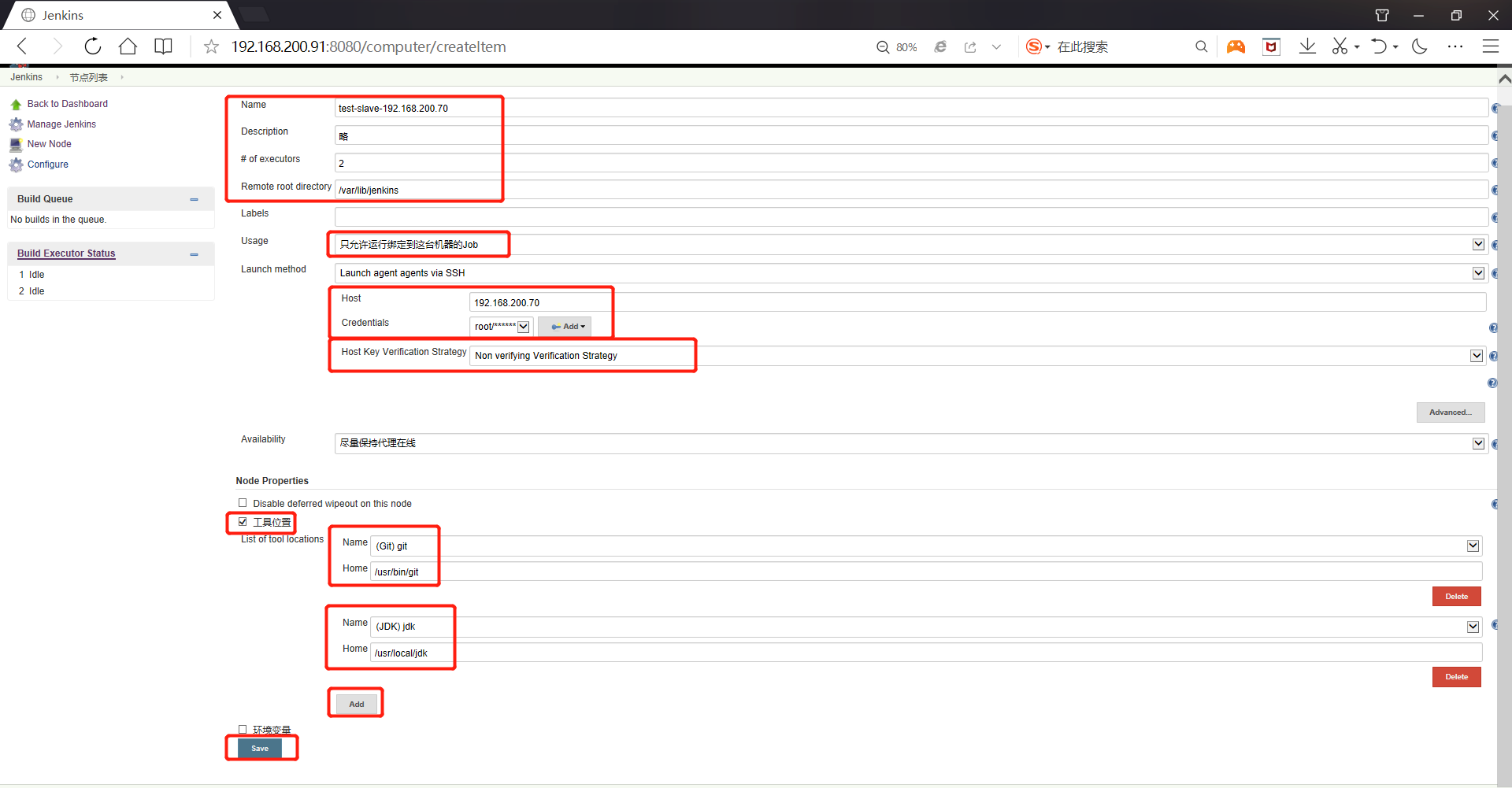Click the Sogou search engine icon
Screen dimensions: 1512x788
click(1034, 46)
